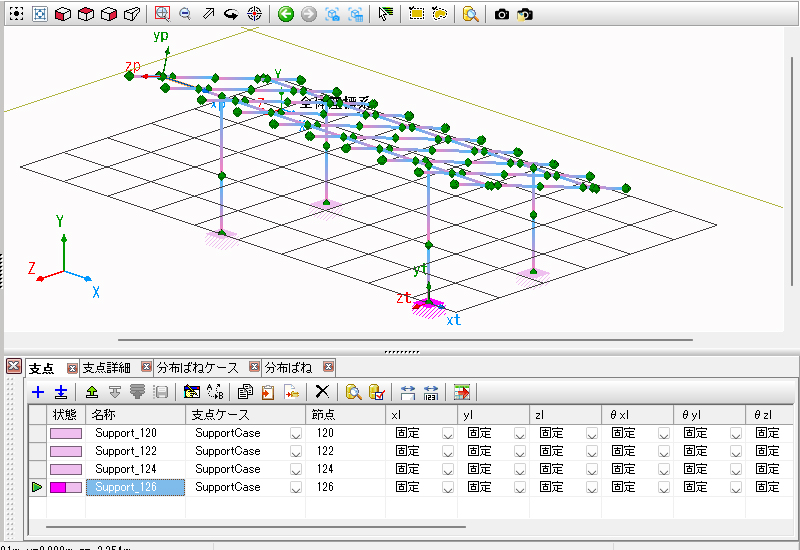Click the zoom out magnifier icon
Image resolution: width=800 pixels, height=550 pixels.
185,15
